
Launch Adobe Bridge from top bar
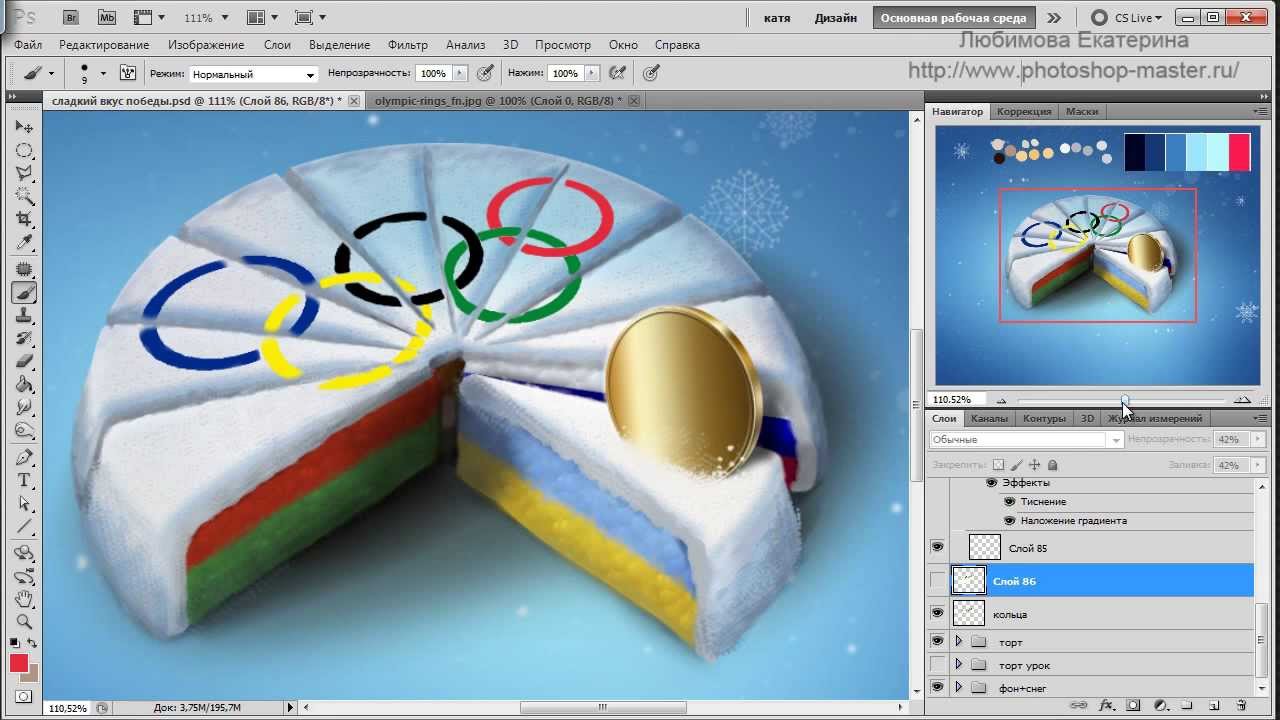coord(70,17)
